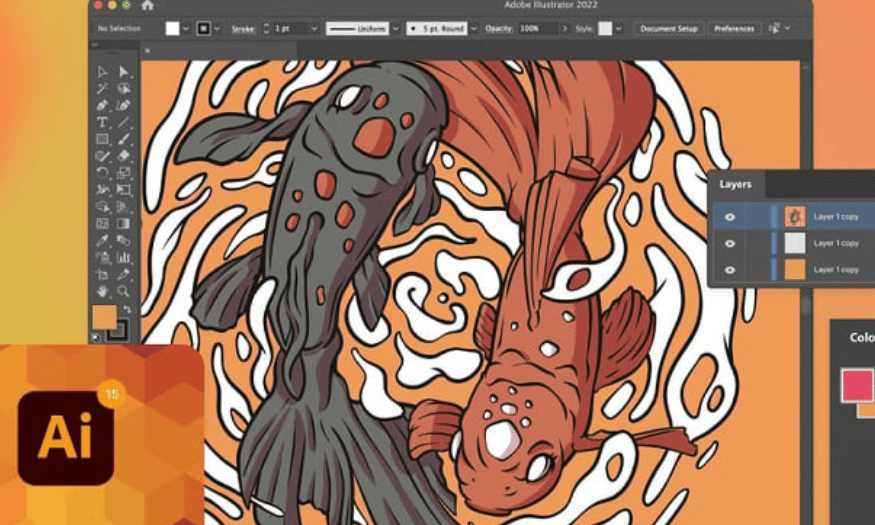Open the Opacity panel link
This screenshot has width=875, height=525.
[498, 28]
